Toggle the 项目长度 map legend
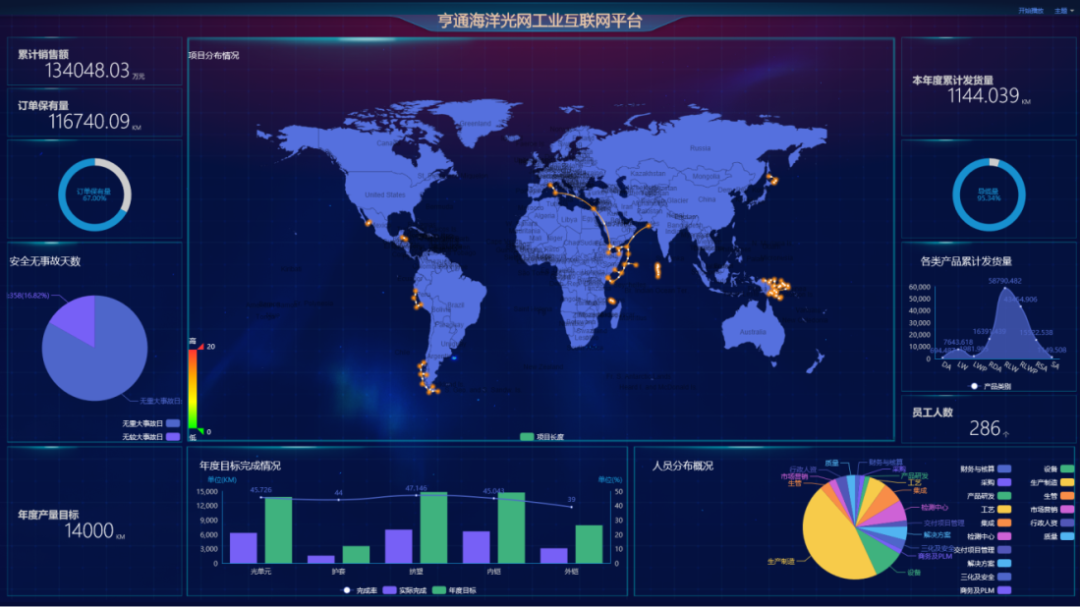 542,437
